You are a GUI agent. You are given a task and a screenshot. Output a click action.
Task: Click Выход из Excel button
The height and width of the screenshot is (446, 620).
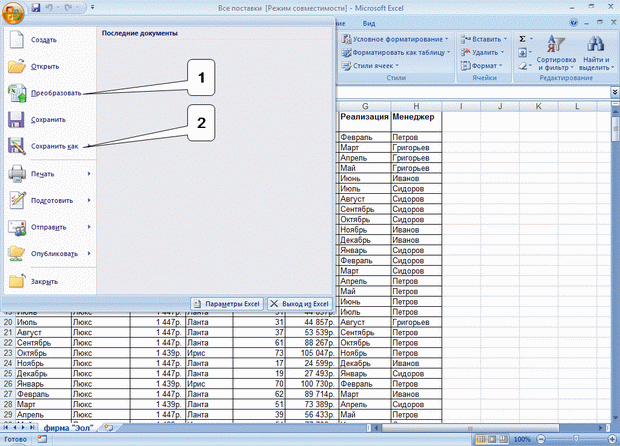coord(300,304)
